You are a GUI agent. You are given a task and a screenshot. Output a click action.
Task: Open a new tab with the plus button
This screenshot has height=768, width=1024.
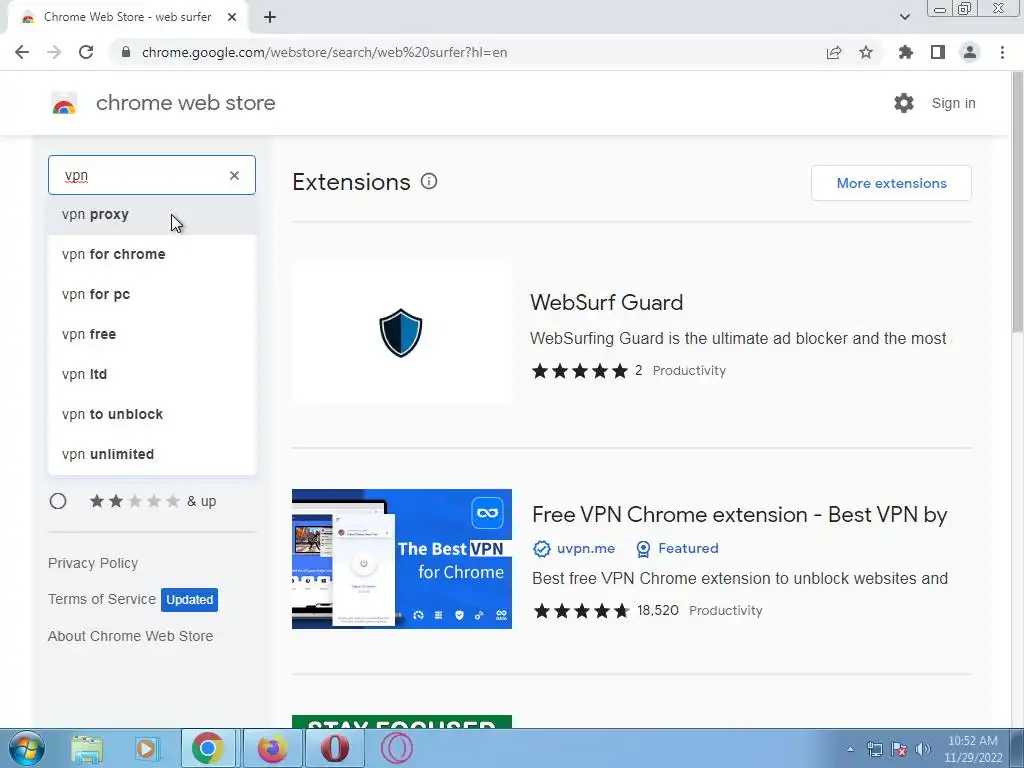click(270, 17)
